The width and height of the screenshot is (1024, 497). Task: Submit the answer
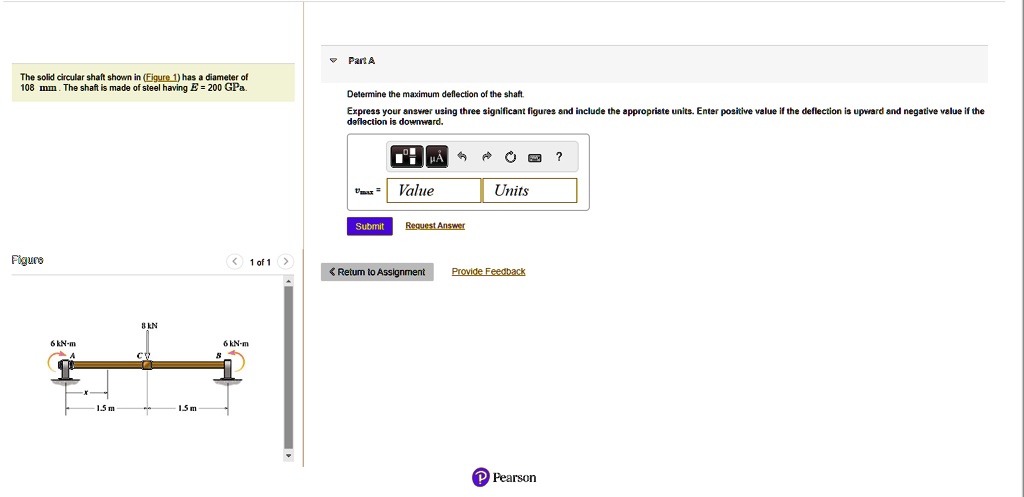pyautogui.click(x=370, y=226)
